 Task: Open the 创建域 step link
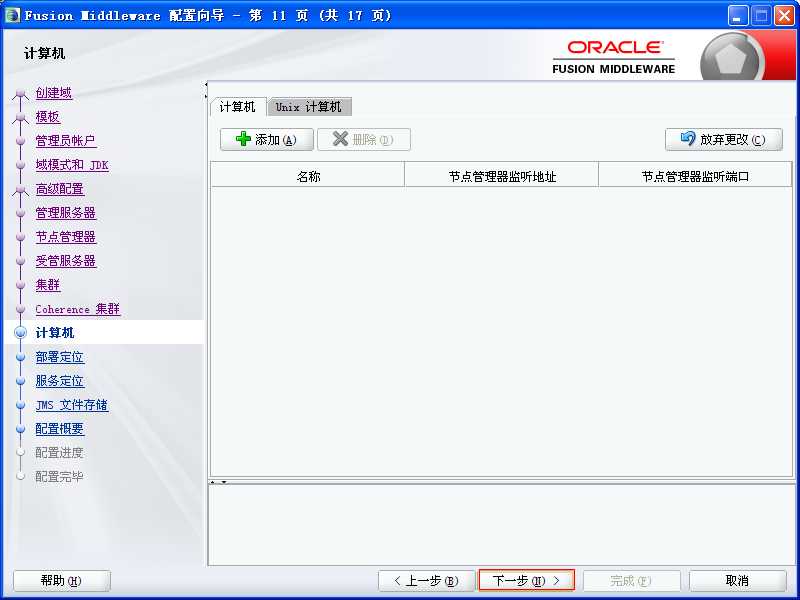coord(54,93)
